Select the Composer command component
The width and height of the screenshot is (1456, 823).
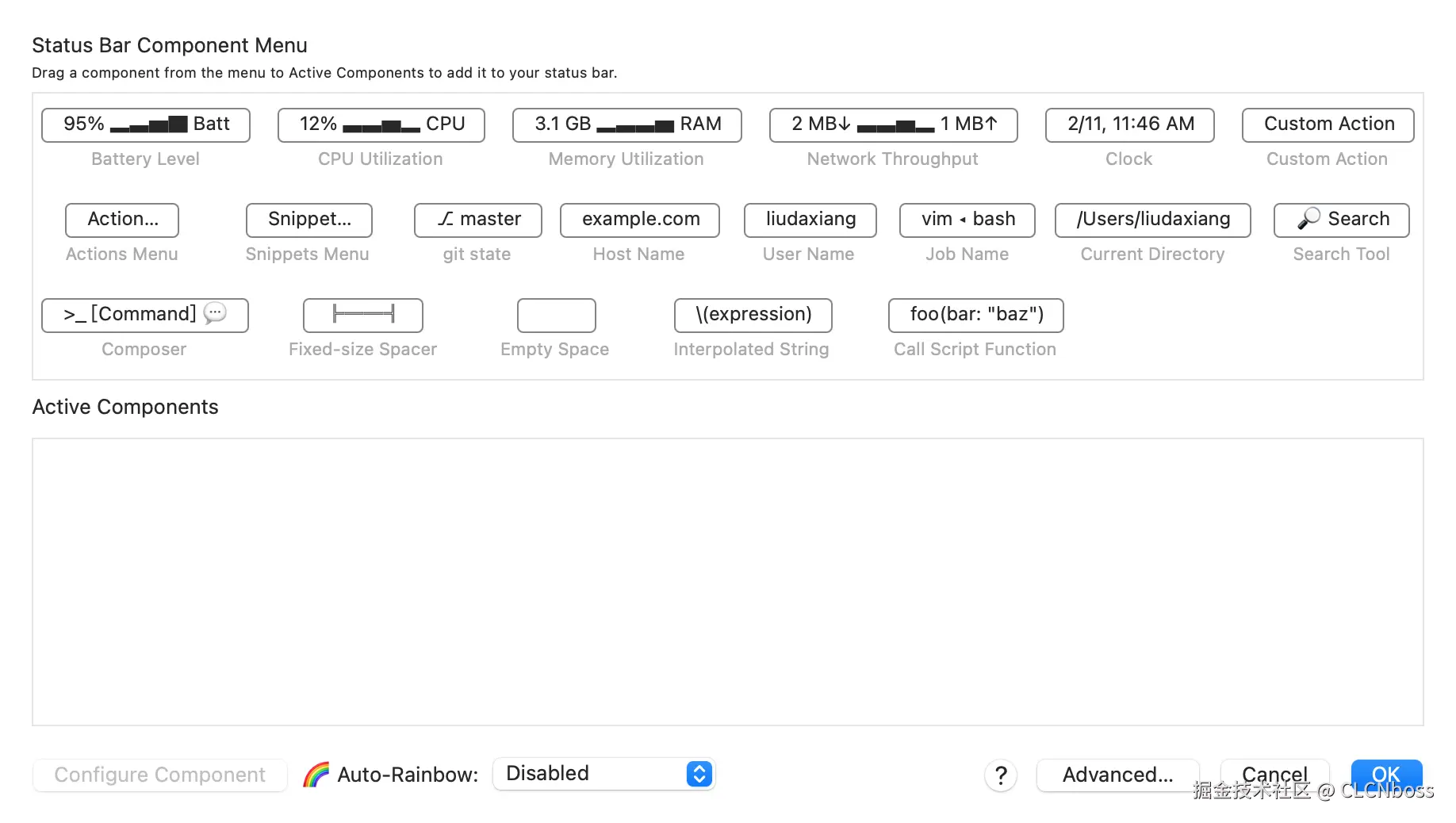pos(145,315)
